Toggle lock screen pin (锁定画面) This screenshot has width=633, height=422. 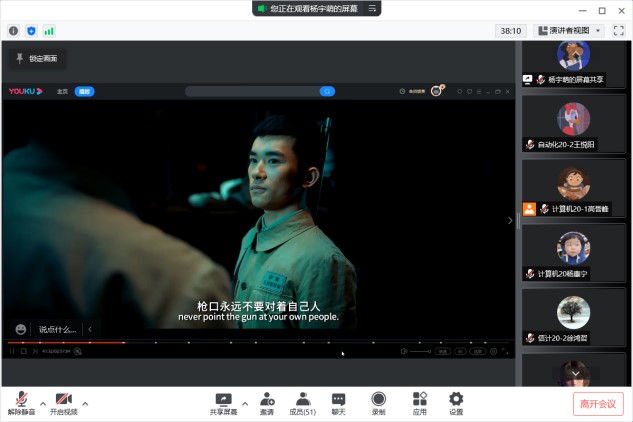click(37, 59)
